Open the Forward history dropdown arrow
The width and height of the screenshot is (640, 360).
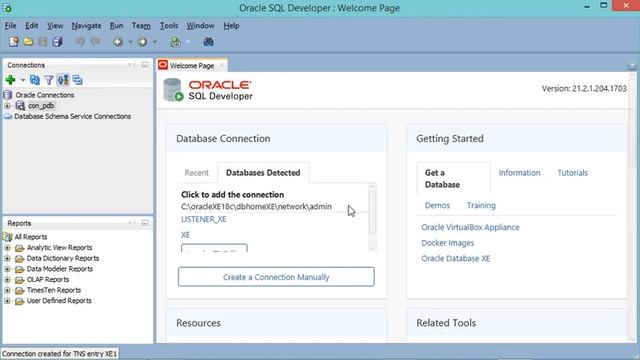pyautogui.click(x=154, y=42)
